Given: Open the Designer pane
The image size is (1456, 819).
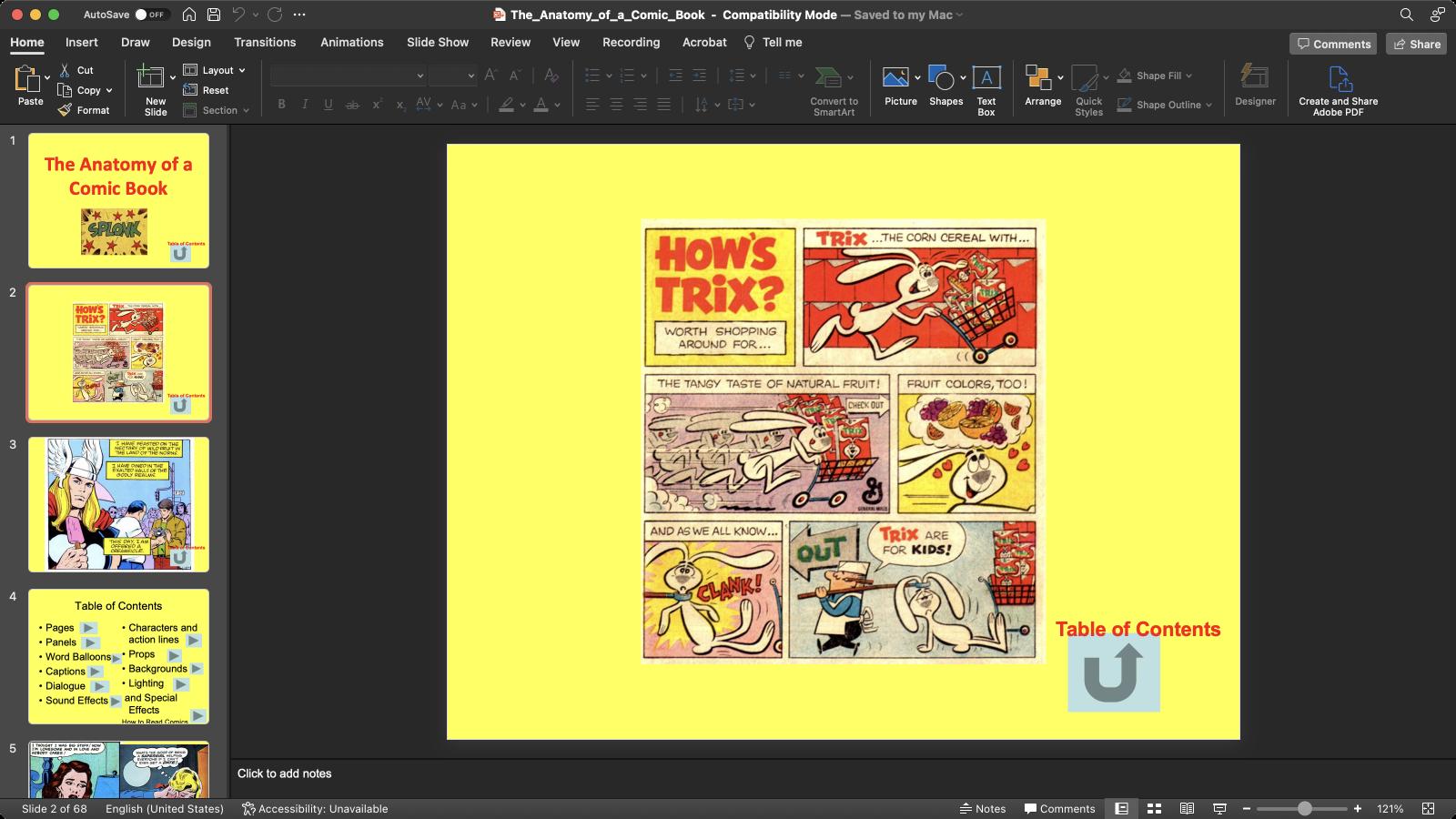Looking at the screenshot, I should (1255, 86).
